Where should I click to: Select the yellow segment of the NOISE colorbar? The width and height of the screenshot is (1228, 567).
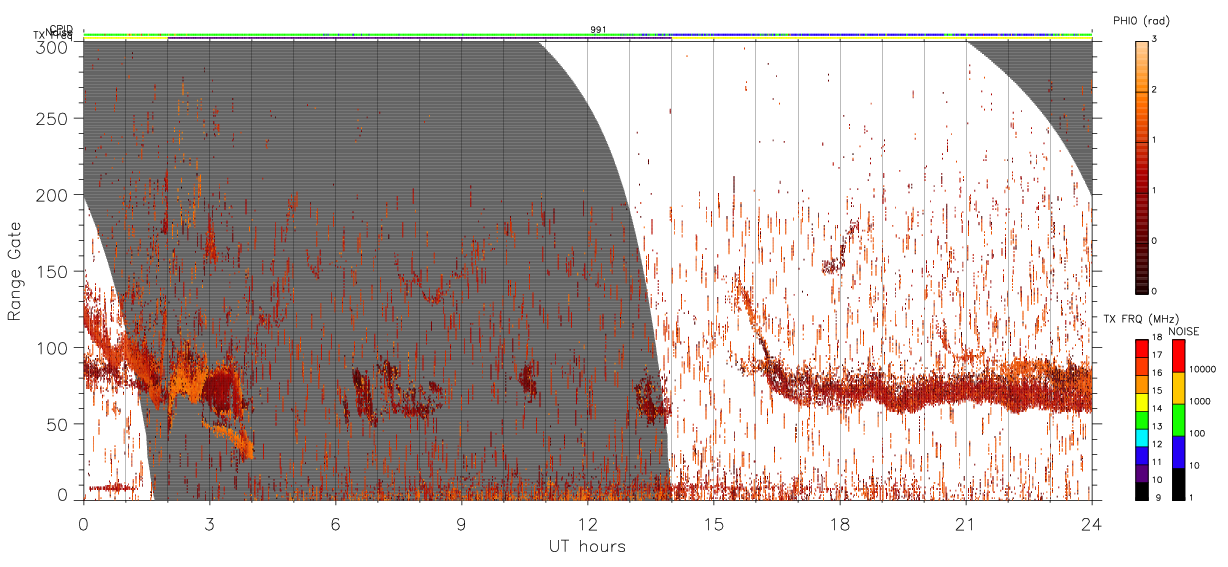pyautogui.click(x=1177, y=388)
